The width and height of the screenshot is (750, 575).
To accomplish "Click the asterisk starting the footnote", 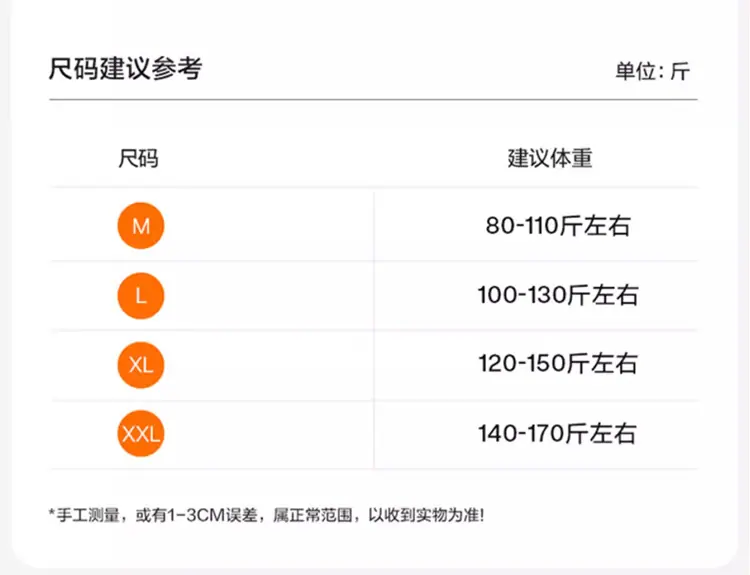I will tap(51, 515).
